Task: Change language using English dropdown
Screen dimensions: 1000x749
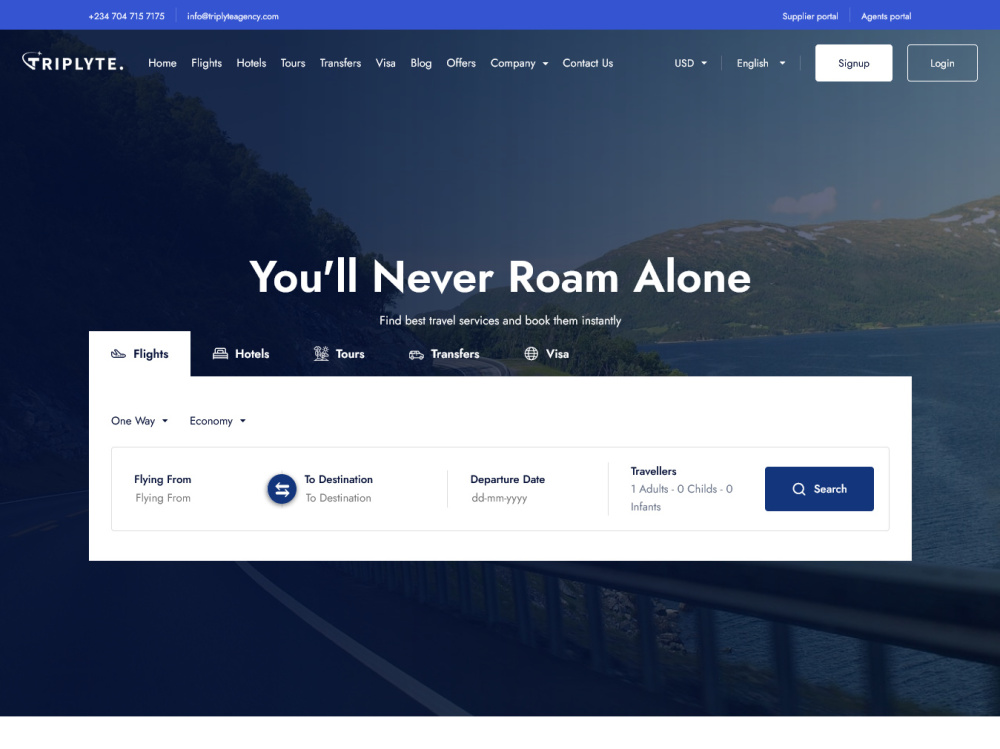Action: point(760,63)
